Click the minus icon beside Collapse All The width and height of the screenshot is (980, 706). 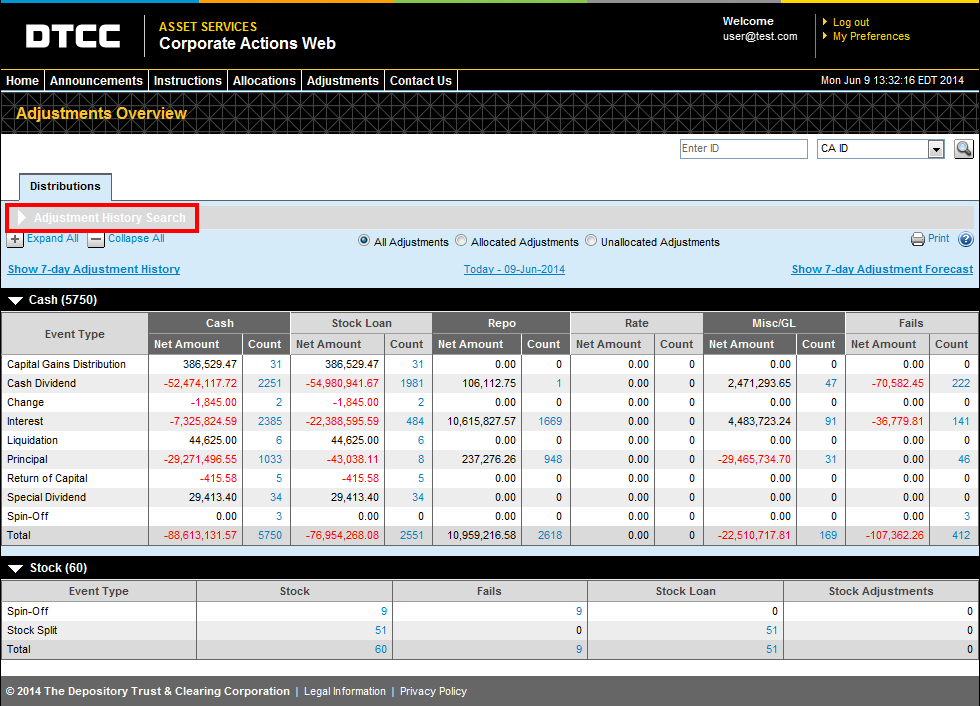(96, 239)
